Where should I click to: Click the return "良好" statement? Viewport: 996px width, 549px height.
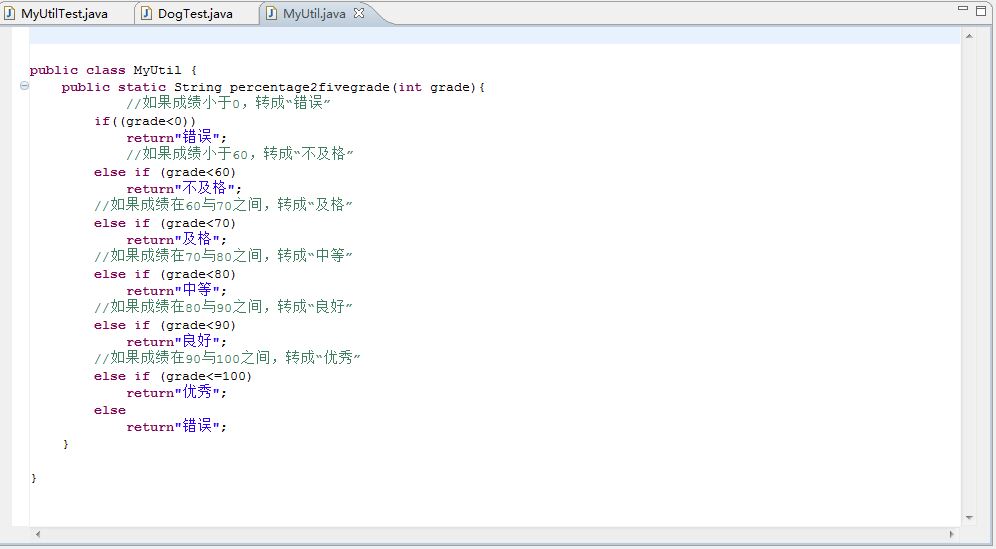(x=177, y=341)
